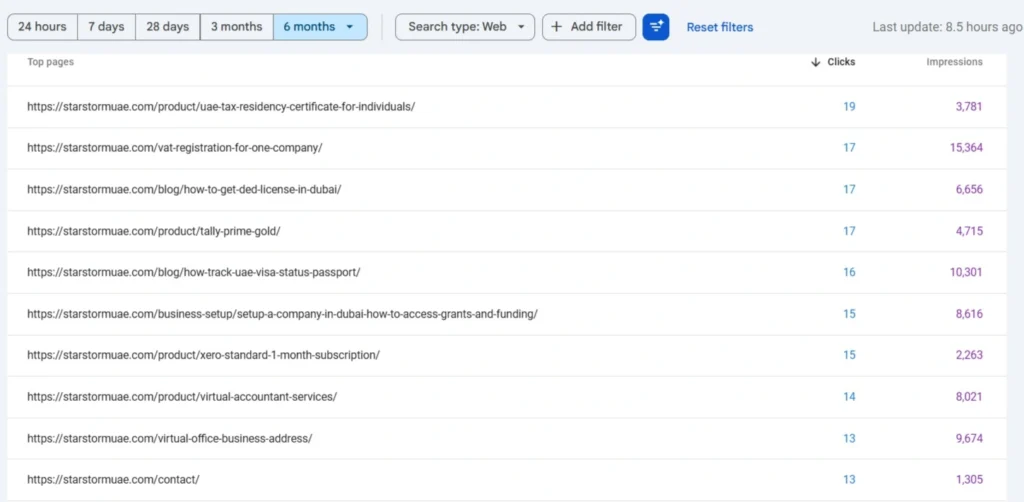This screenshot has width=1024, height=502.
Task: Open the uae-tax-residency-certificate page row
Action: (x=221, y=106)
